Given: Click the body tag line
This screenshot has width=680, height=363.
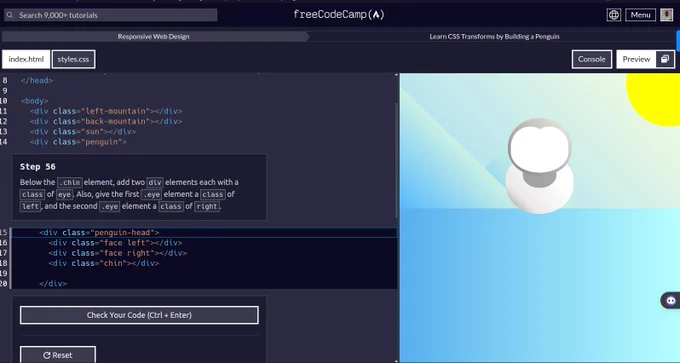Looking at the screenshot, I should pyautogui.click(x=34, y=101).
